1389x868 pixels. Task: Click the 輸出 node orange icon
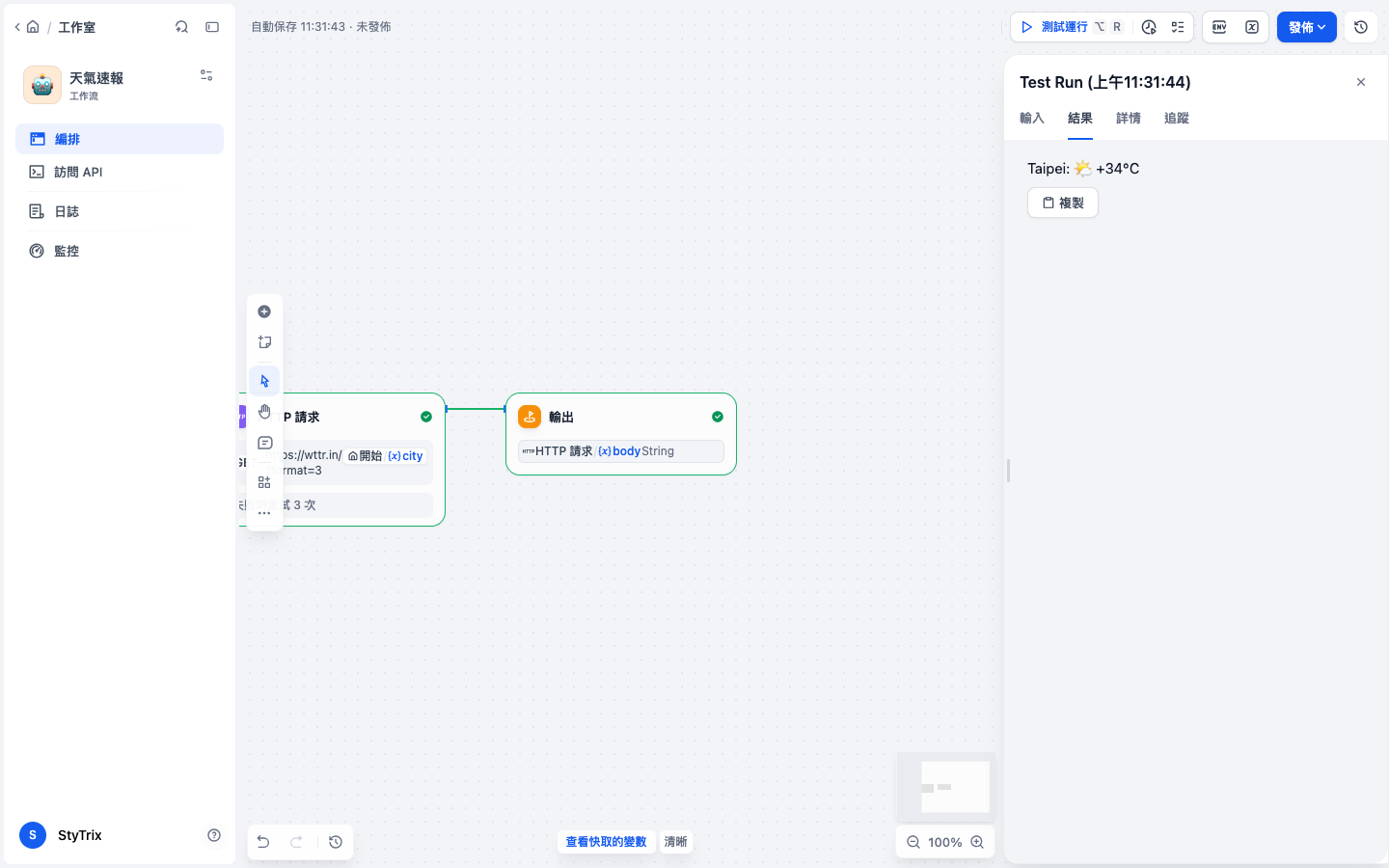point(530,417)
